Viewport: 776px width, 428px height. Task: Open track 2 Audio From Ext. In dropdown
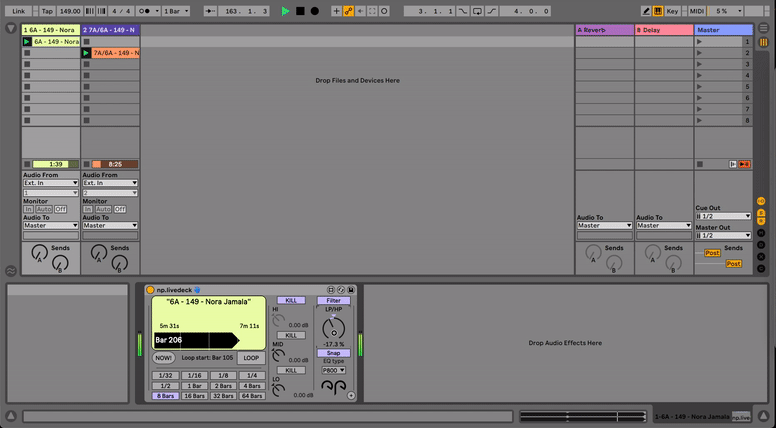110,183
